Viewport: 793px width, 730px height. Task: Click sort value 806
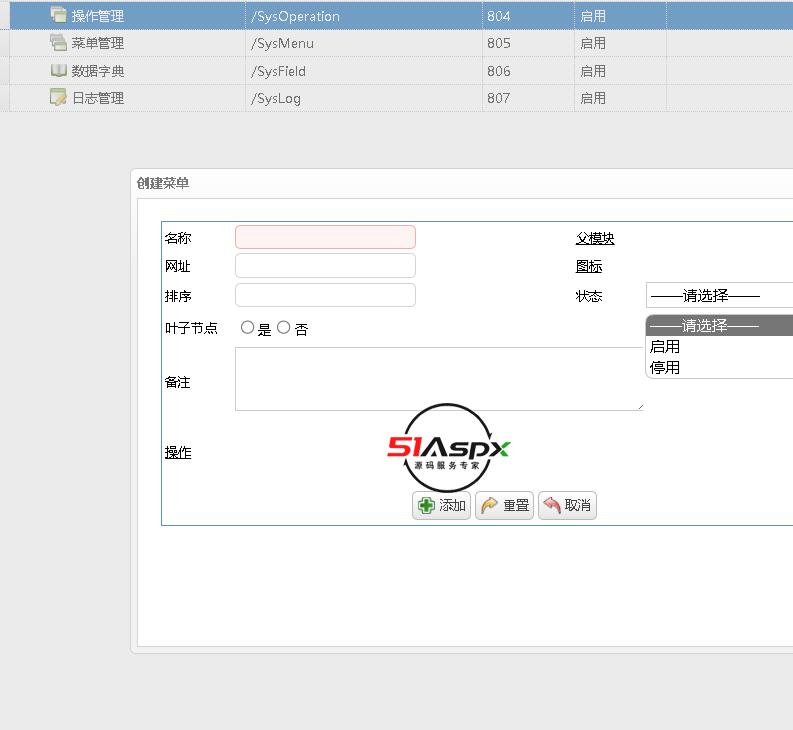point(499,71)
